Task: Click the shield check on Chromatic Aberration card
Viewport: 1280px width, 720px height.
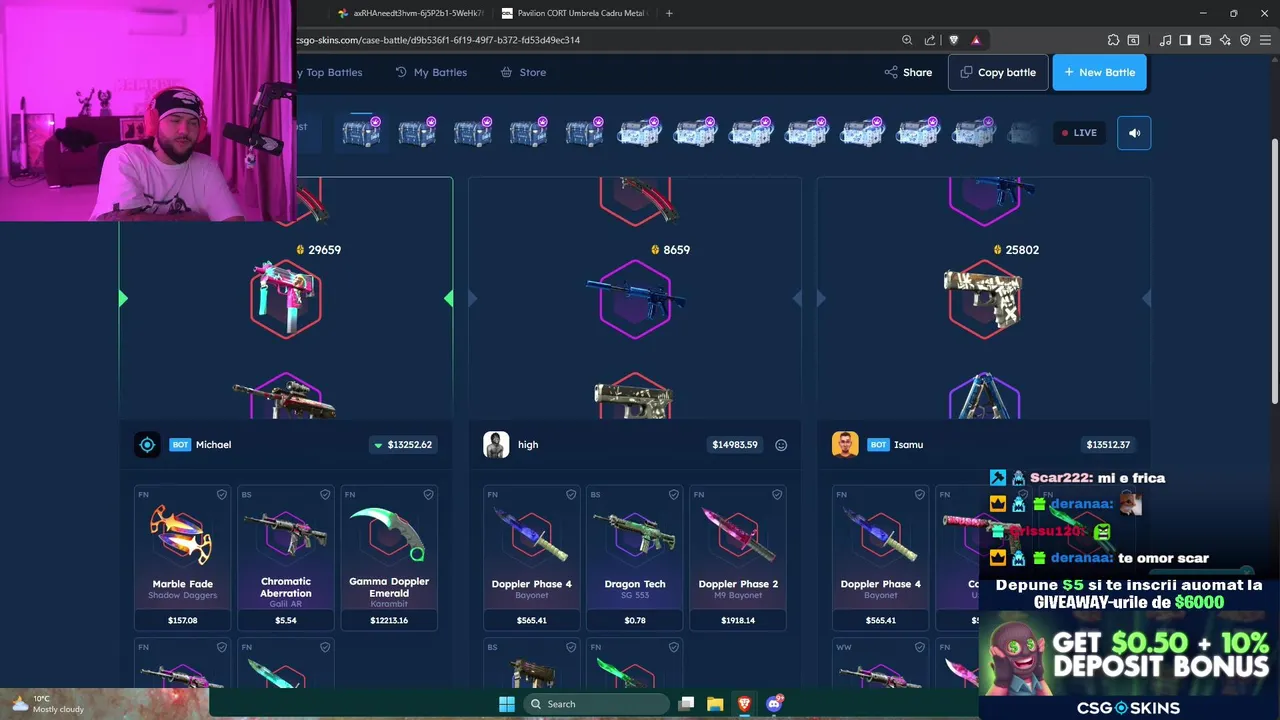Action: (x=325, y=494)
